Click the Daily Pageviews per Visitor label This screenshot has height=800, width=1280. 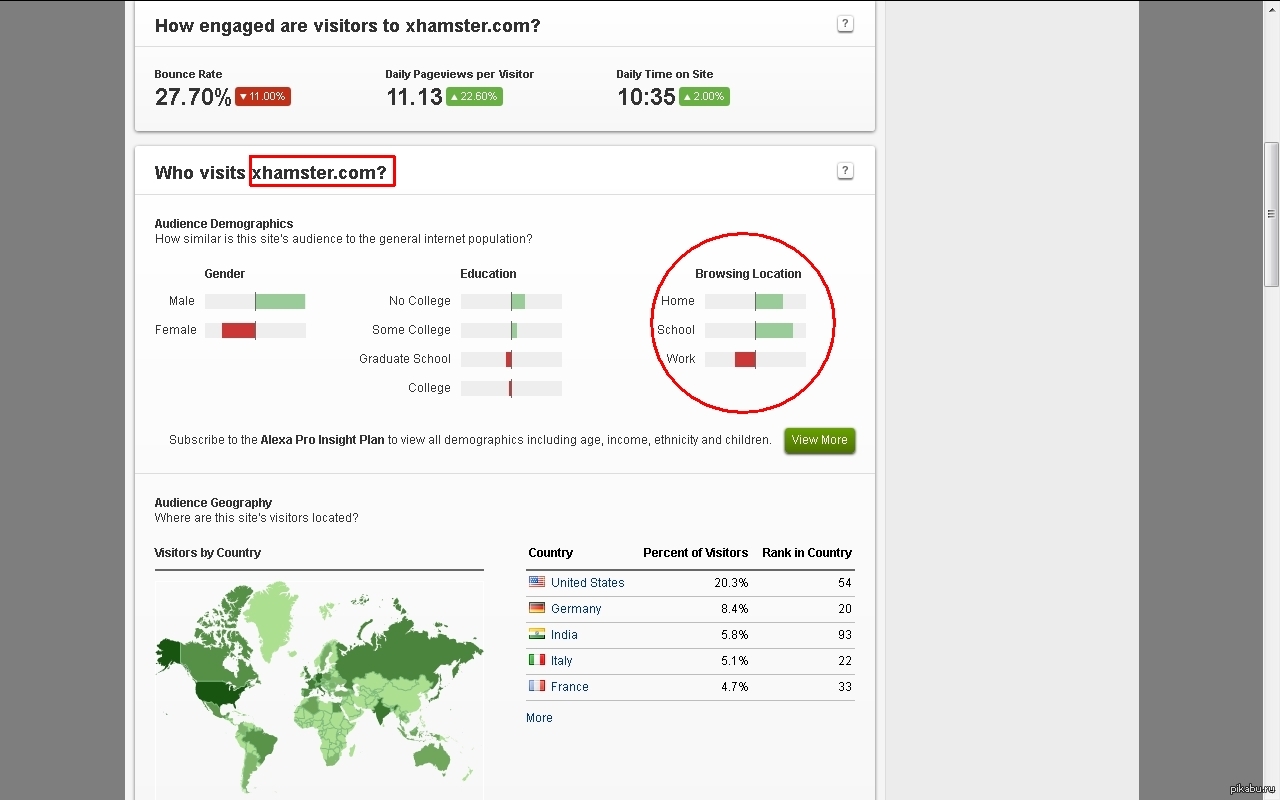[460, 74]
